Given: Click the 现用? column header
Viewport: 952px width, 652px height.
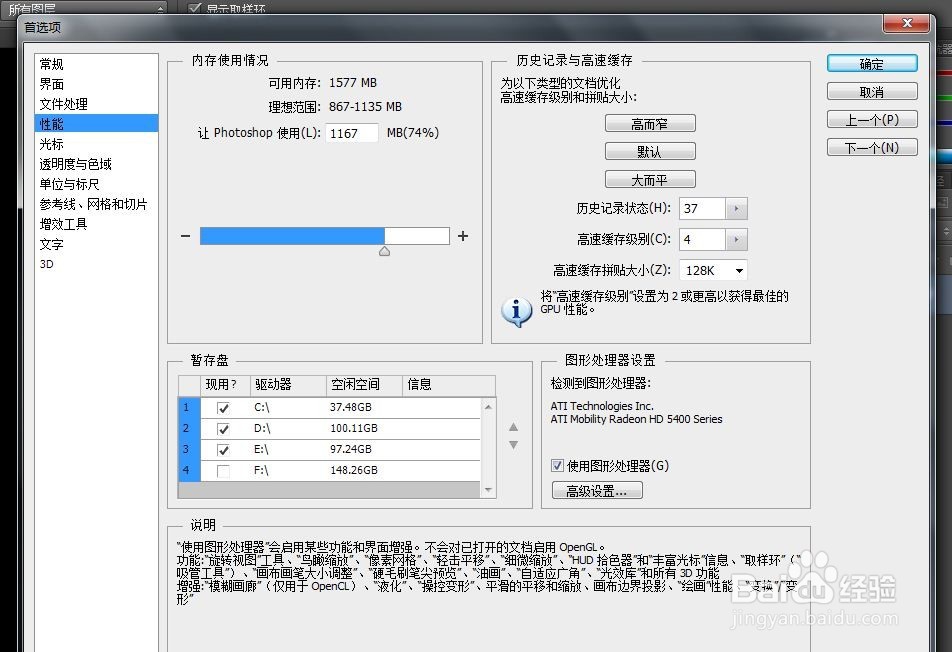Looking at the screenshot, I should 225,384.
